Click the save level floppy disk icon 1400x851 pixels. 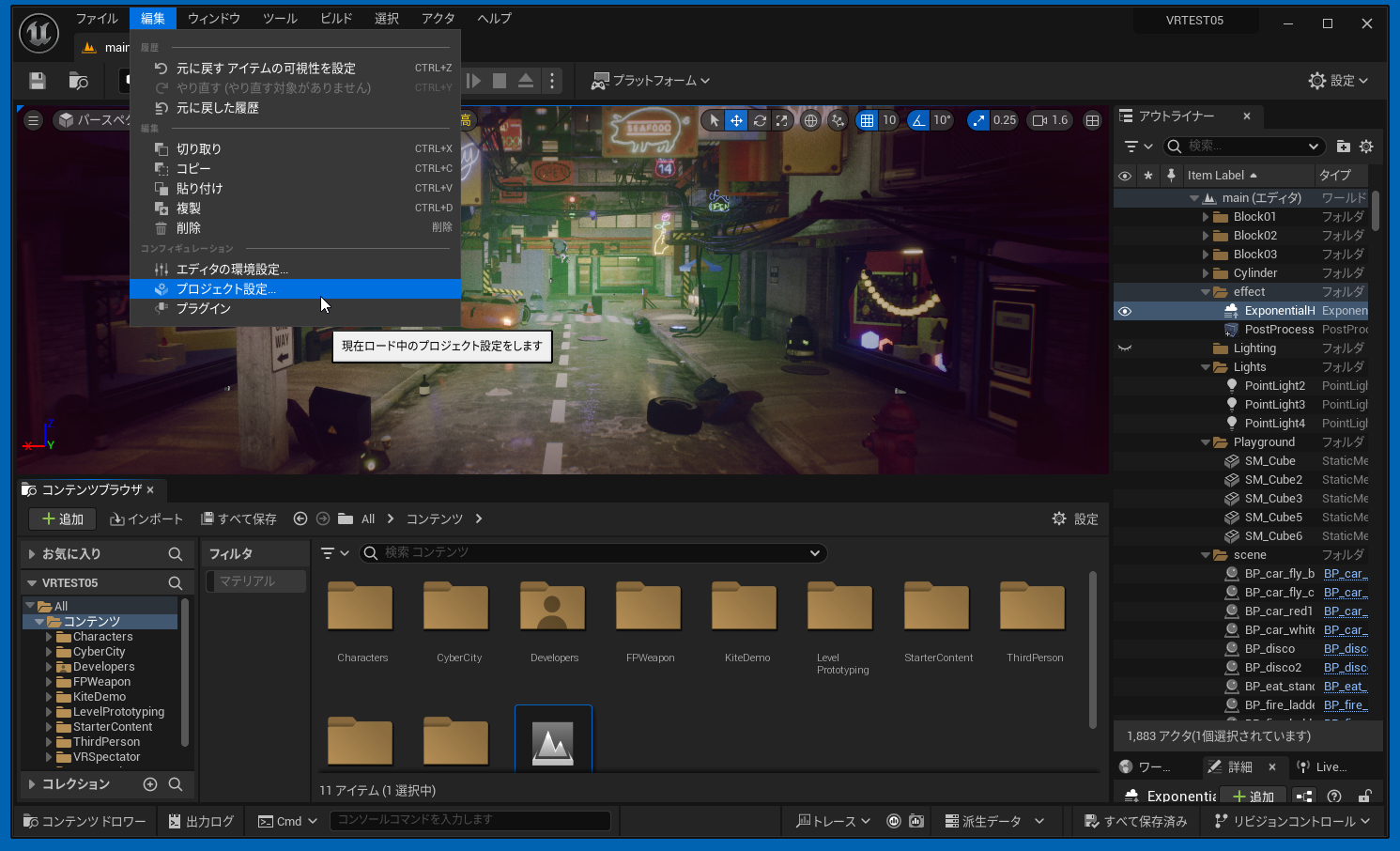point(38,81)
